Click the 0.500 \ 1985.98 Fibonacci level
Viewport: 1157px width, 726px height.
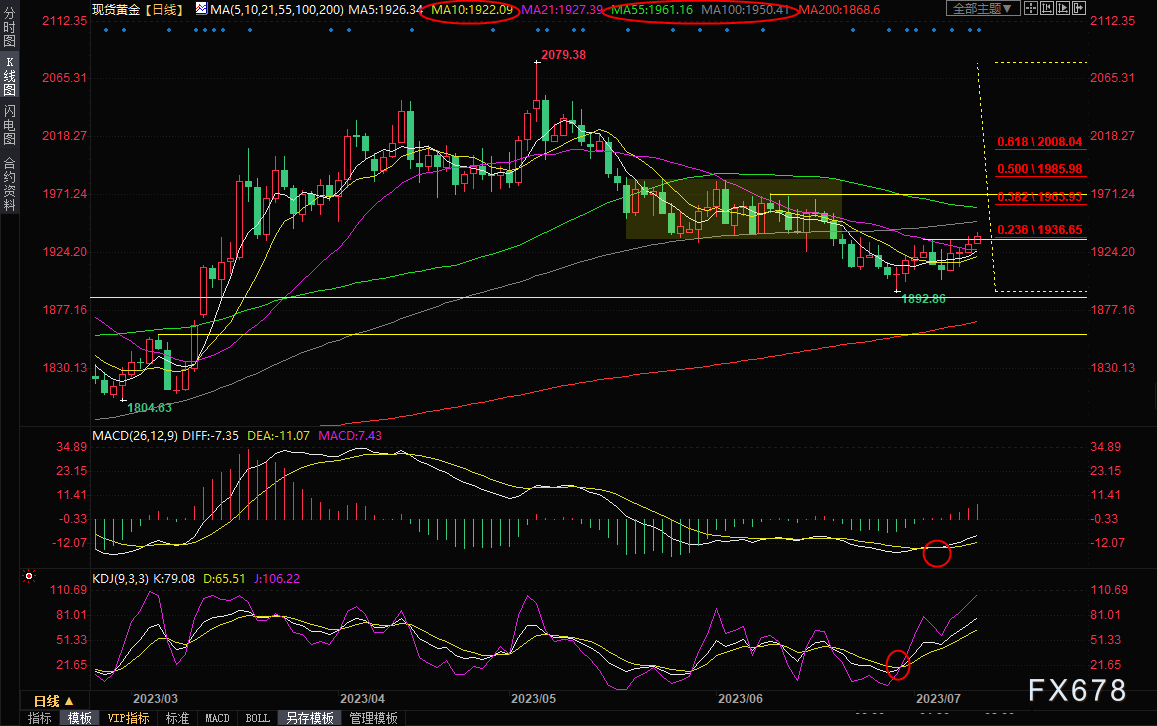tap(1040, 169)
